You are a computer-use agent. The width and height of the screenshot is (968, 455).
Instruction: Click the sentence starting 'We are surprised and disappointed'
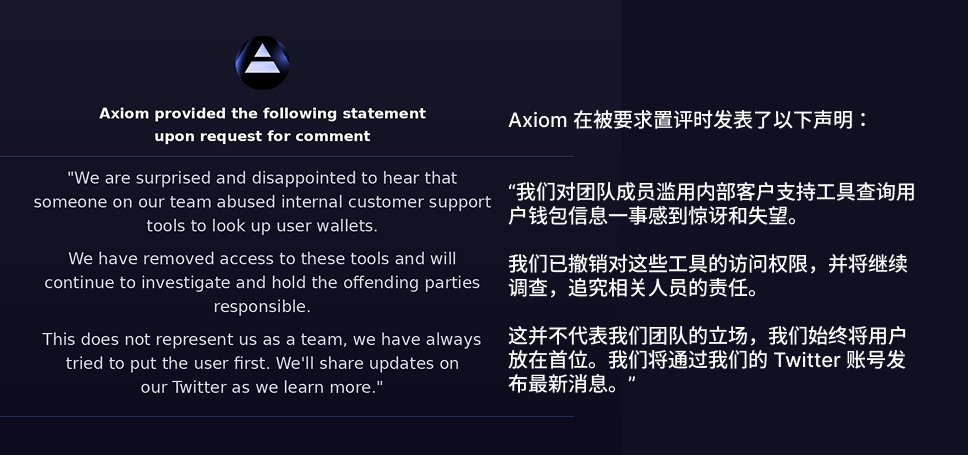pyautogui.click(x=262, y=178)
